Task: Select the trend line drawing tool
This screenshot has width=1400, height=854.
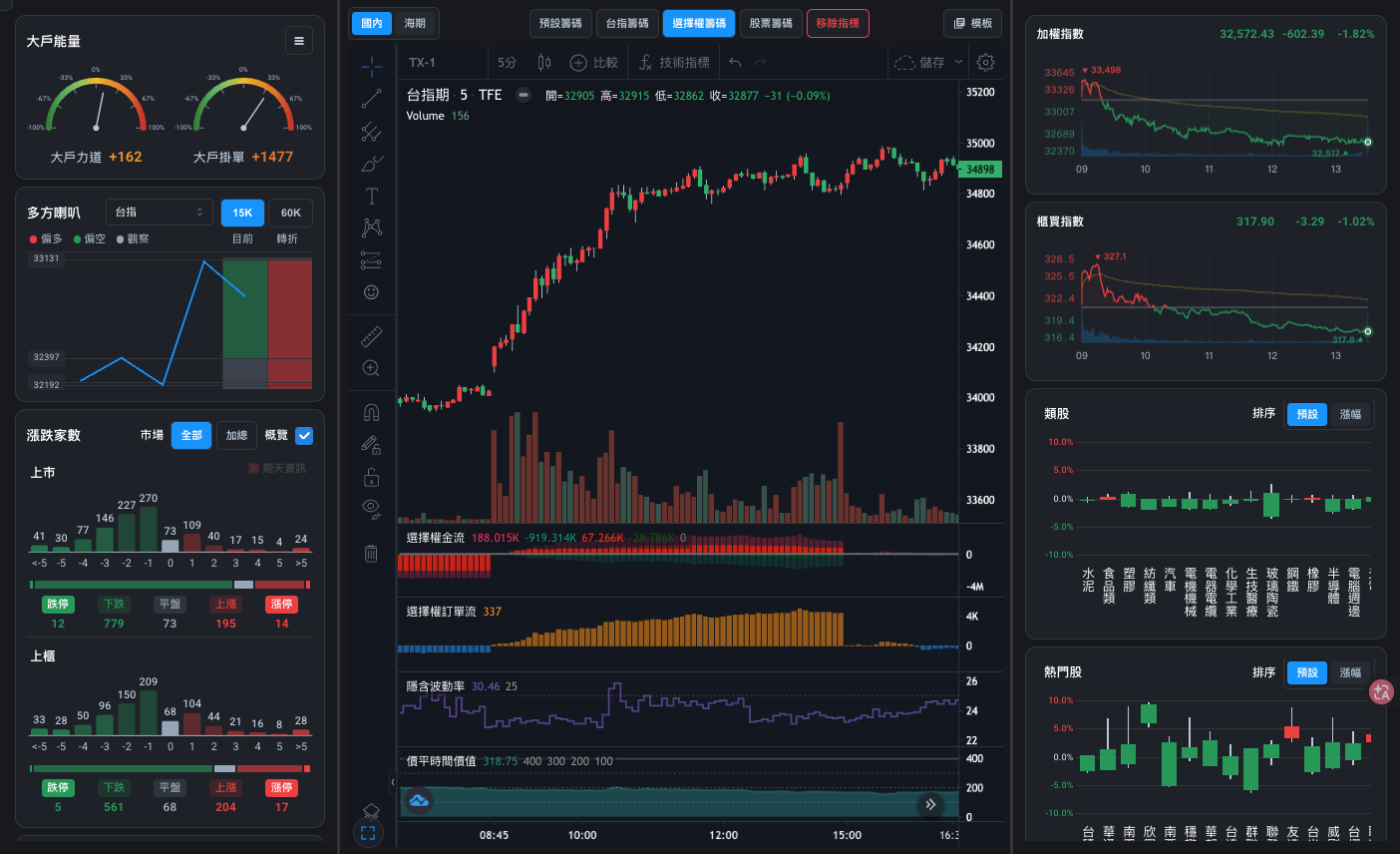Action: [x=371, y=99]
